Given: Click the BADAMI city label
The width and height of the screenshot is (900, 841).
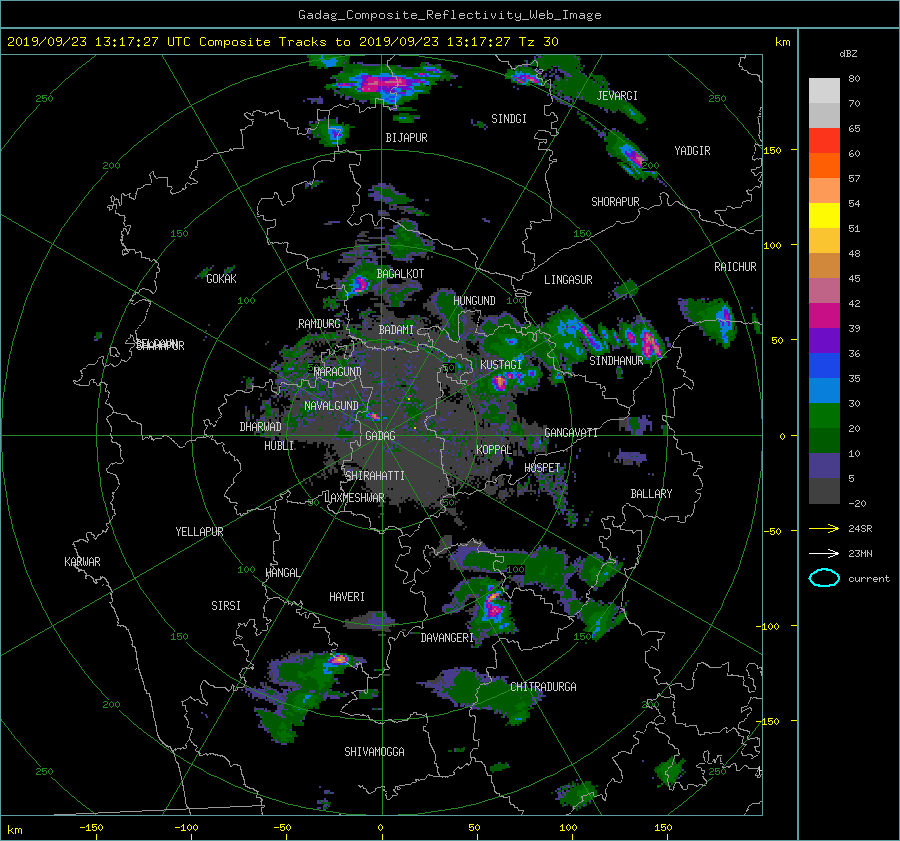Looking at the screenshot, I should [396, 330].
